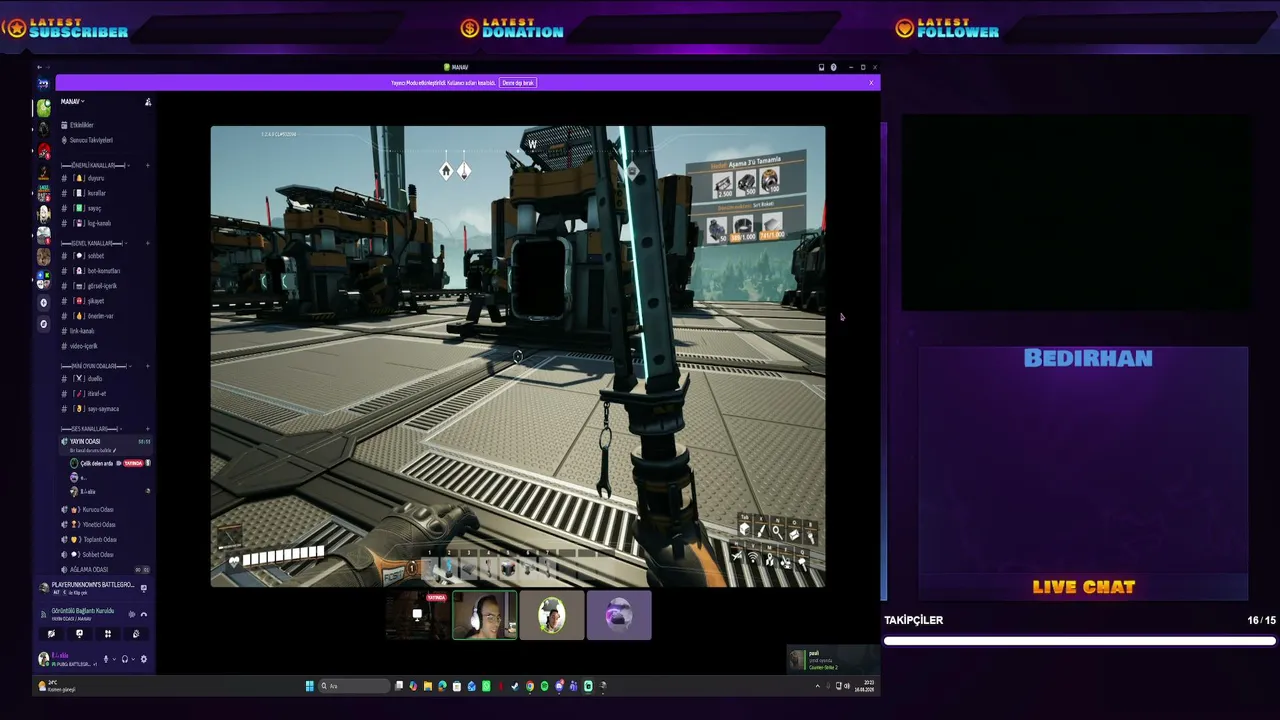Dismiss the streamer mode banner
The image size is (1280, 720).
coord(871,83)
